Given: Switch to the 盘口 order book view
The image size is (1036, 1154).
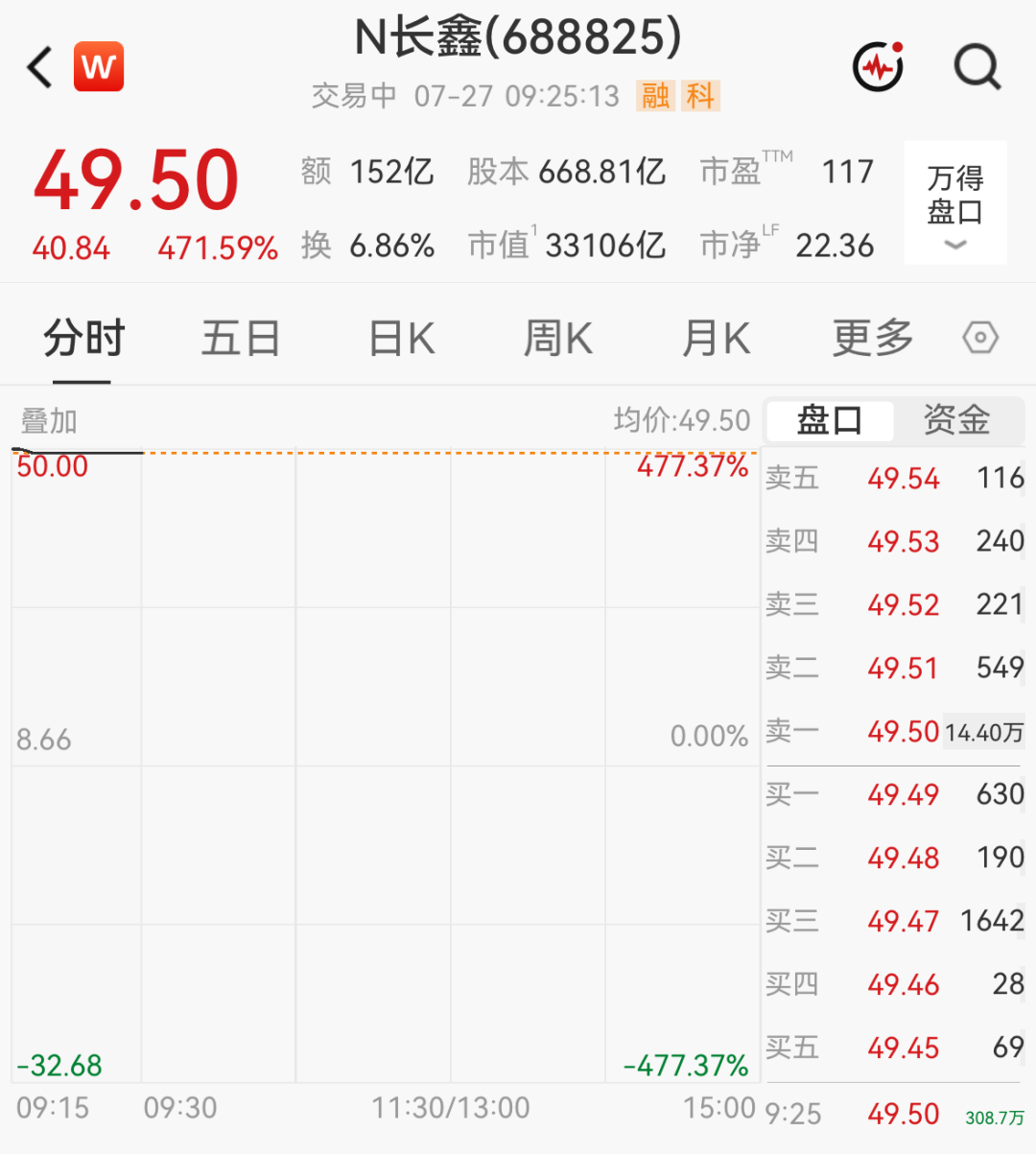Looking at the screenshot, I should 830,420.
